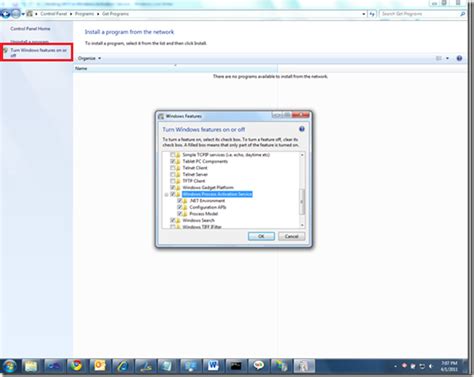
Task: Open Windows Explorer from the taskbar
Action: point(31,366)
